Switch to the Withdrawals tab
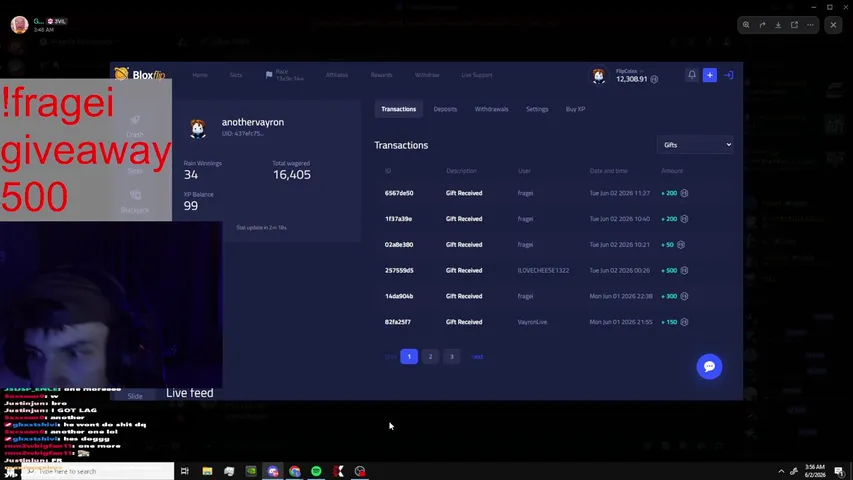 [x=491, y=109]
